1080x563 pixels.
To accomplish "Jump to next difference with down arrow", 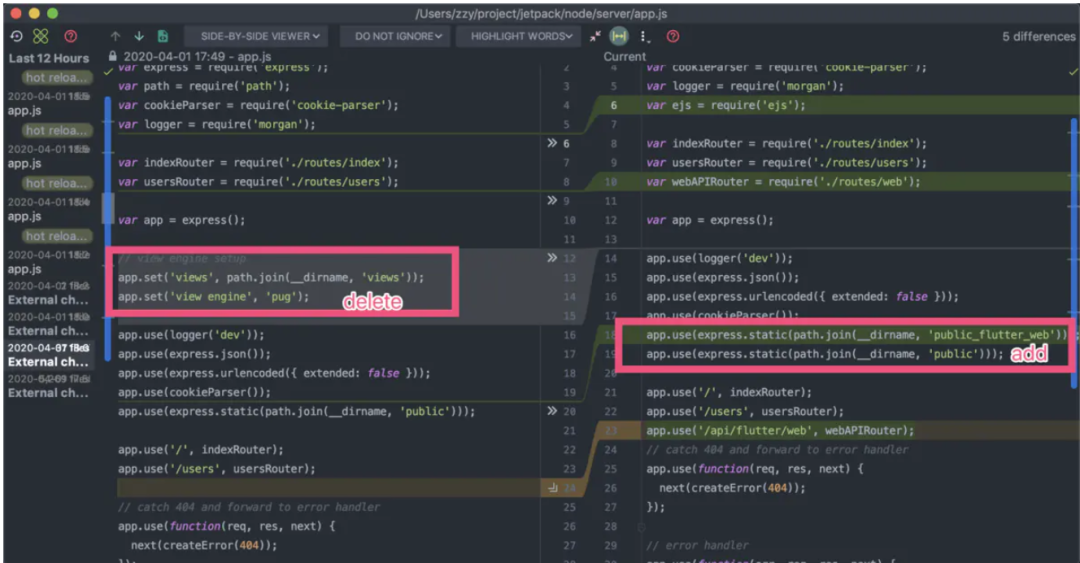I will pyautogui.click(x=139, y=36).
